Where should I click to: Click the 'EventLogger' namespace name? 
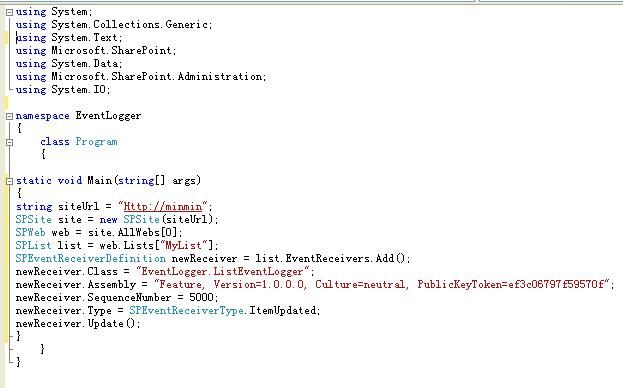108,116
